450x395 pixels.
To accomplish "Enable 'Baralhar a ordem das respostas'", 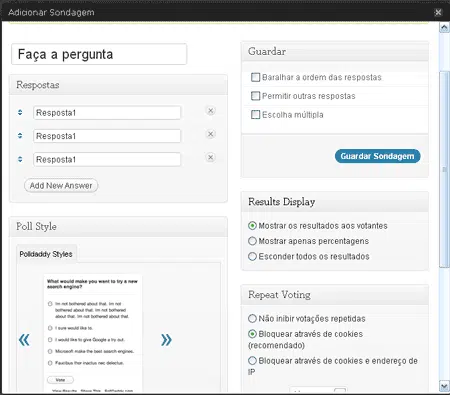I will click(x=255, y=77).
